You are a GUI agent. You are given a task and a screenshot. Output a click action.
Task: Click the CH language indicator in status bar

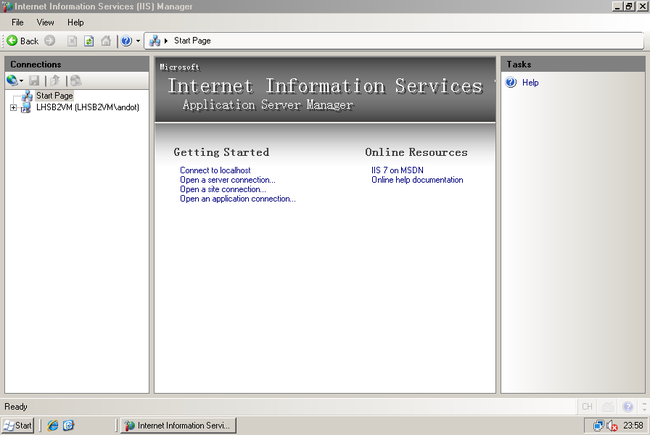coord(587,406)
